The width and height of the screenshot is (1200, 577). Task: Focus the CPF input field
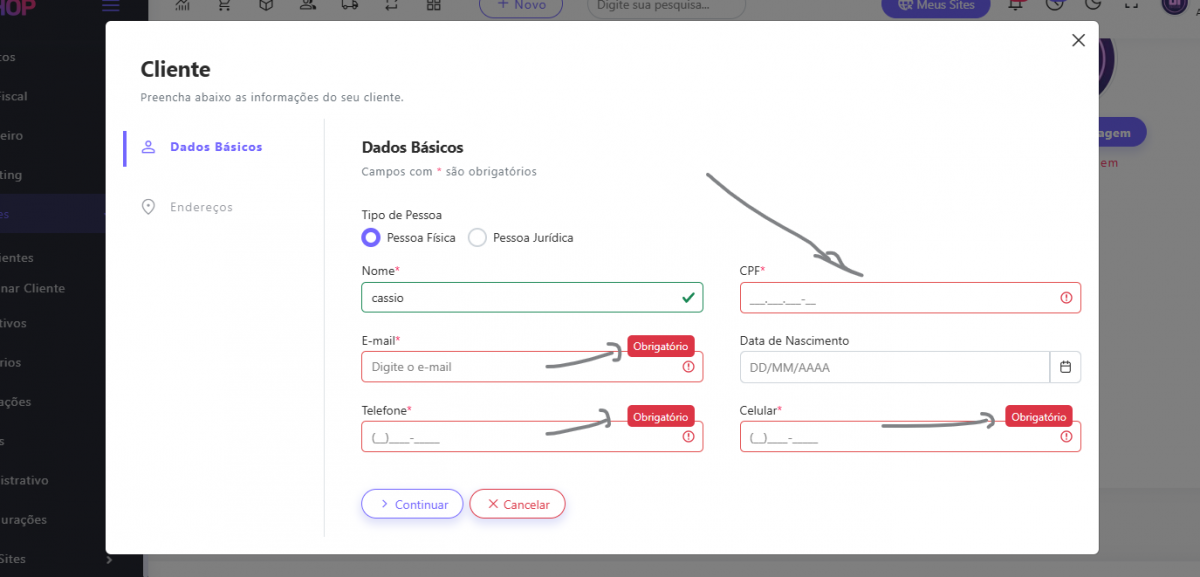coord(895,298)
